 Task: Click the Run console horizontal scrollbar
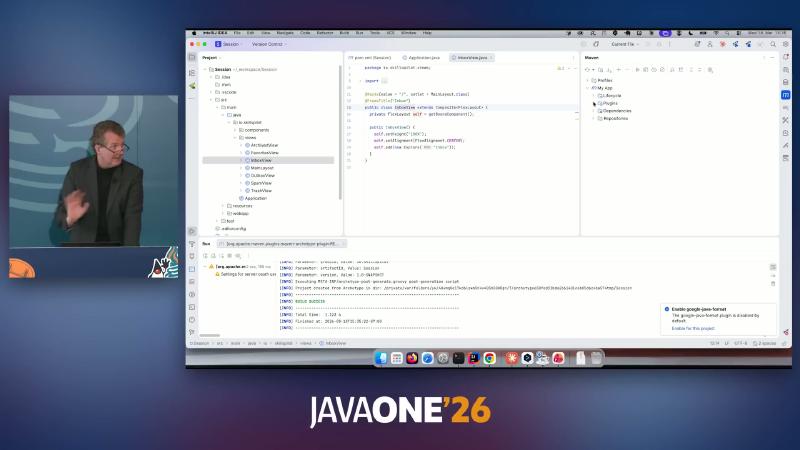coord(210,336)
